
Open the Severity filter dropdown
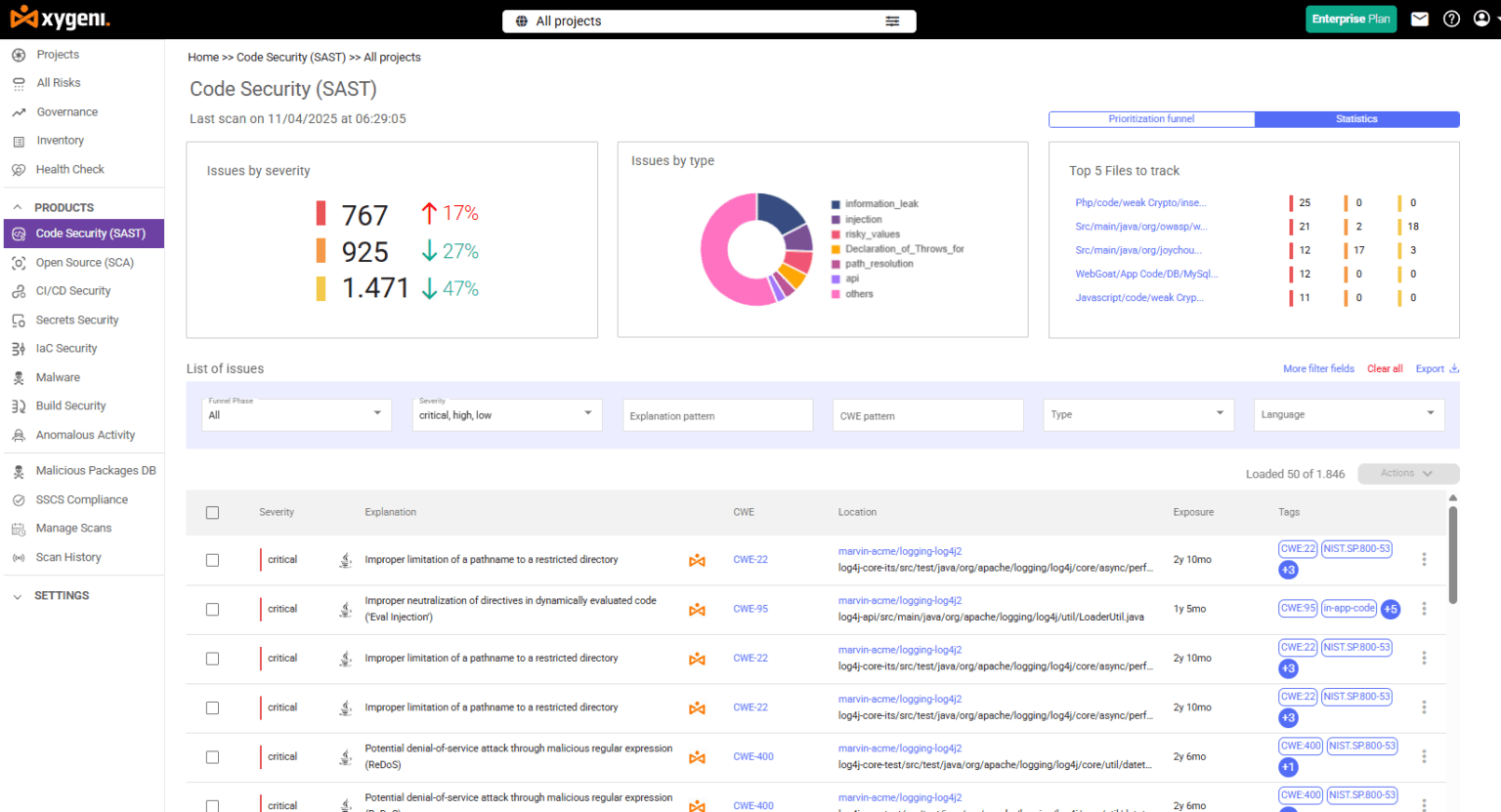(506, 414)
